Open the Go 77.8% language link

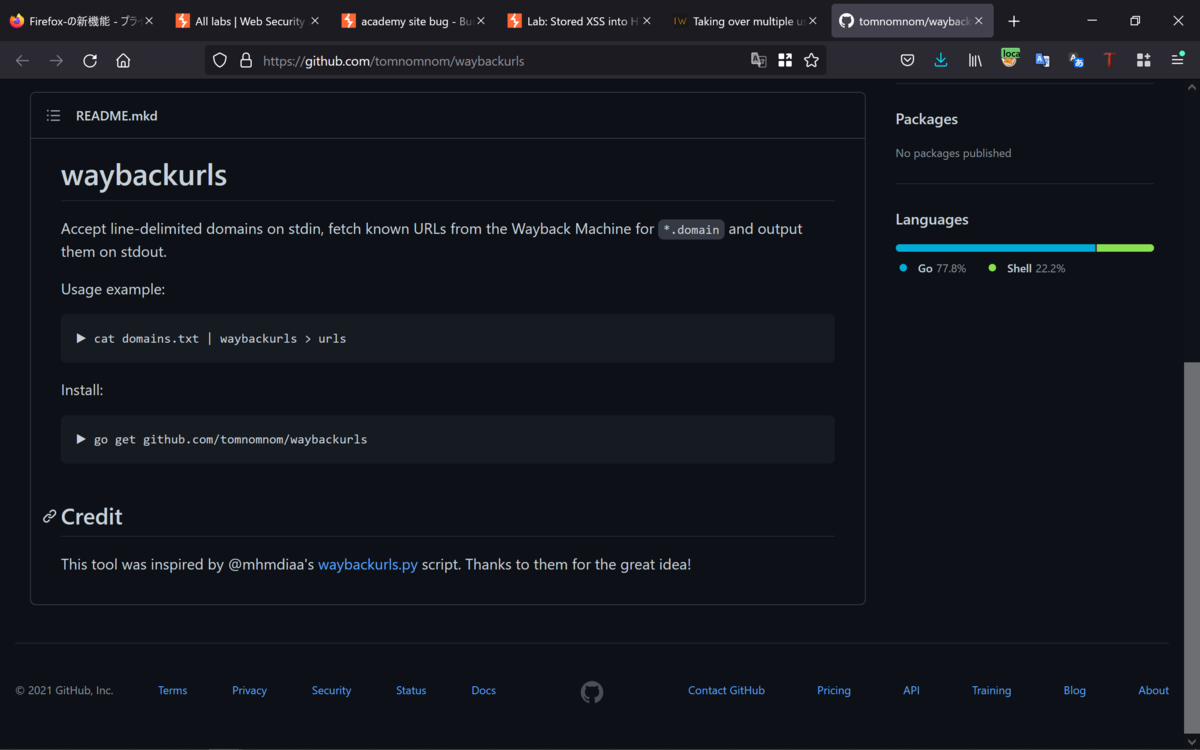[933, 268]
